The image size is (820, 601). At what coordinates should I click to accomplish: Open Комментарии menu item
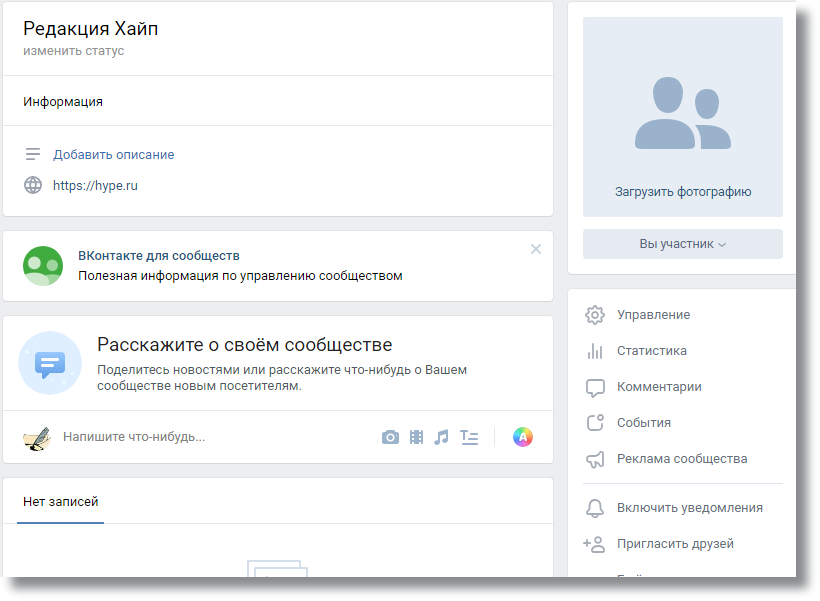tap(659, 387)
